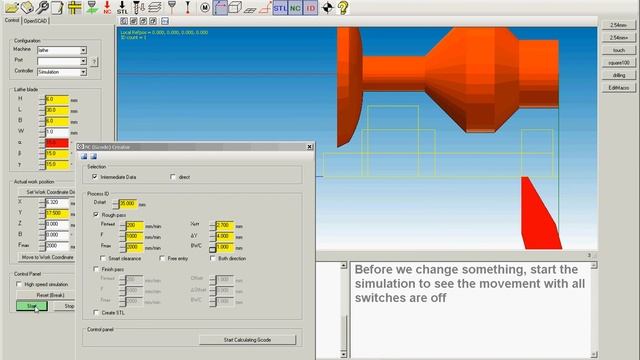This screenshot has width=640, height=360.
Task: Click the blank document page toolbar icon
Action: 57,7
